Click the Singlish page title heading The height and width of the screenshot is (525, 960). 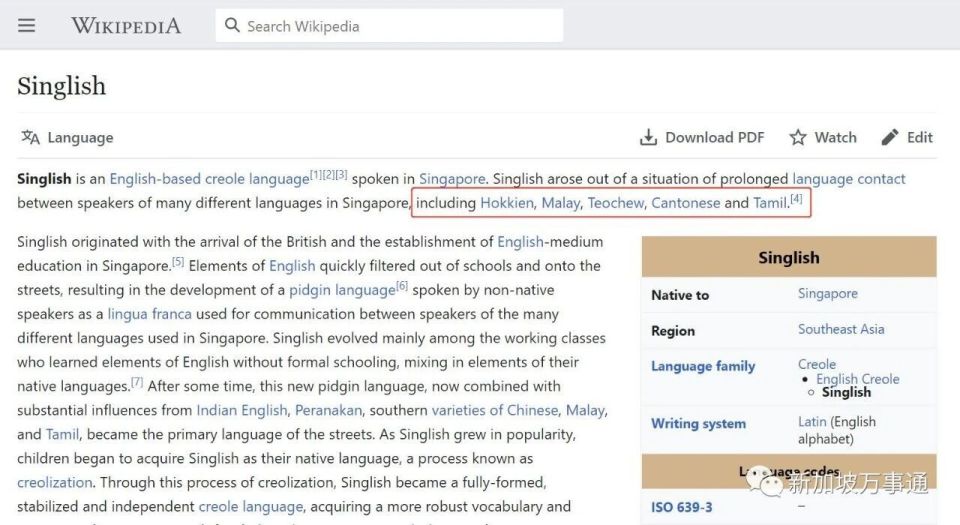coord(61,86)
